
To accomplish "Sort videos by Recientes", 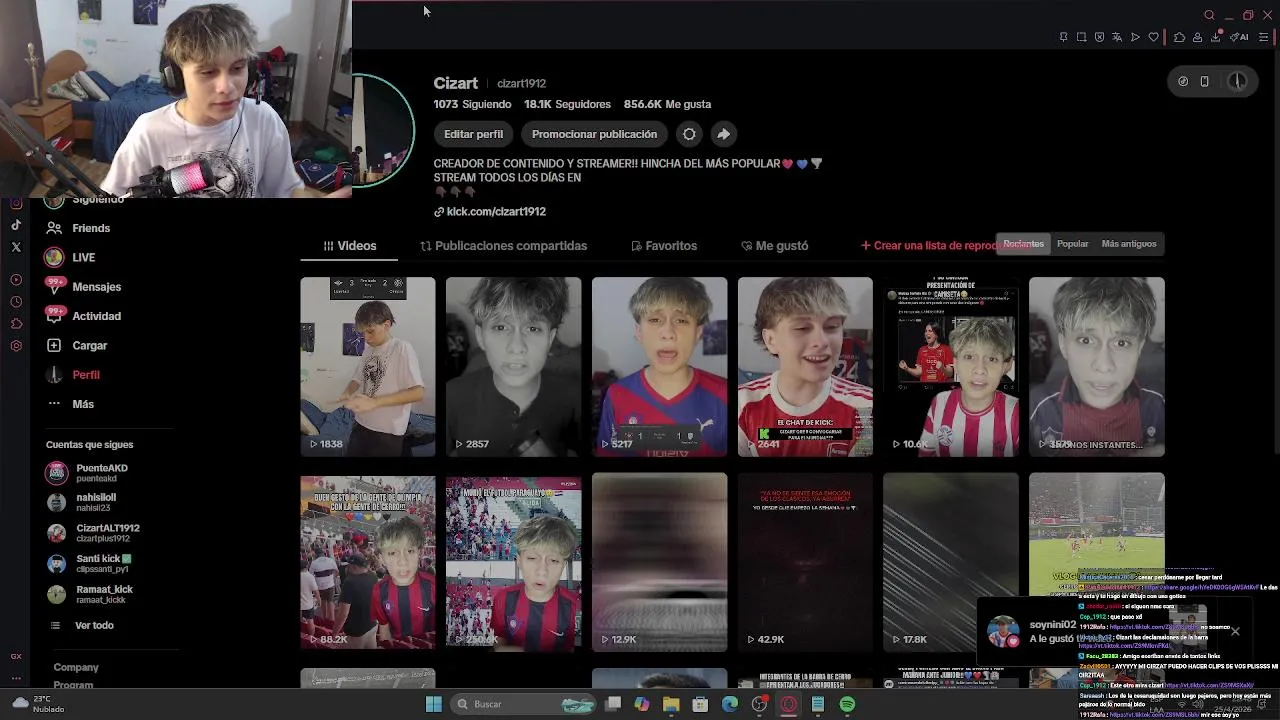I will click(x=1023, y=244).
